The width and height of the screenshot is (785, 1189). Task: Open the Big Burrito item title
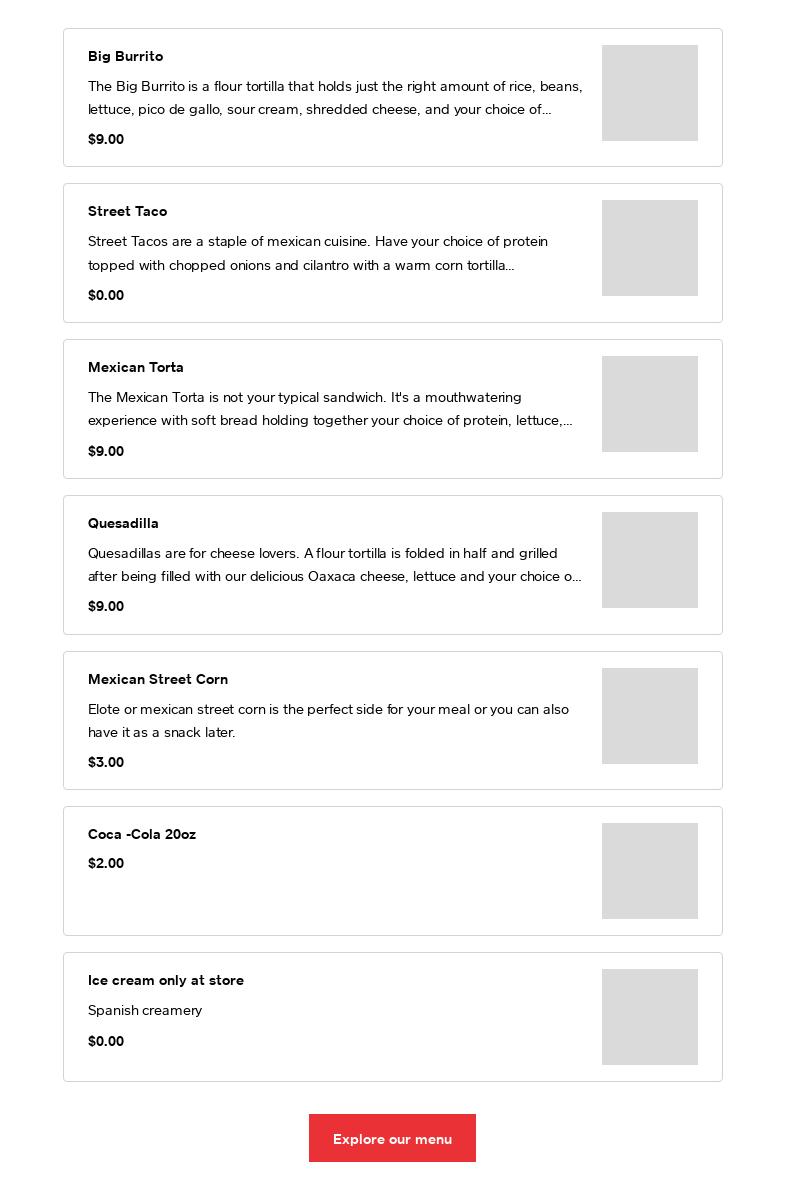(125, 57)
